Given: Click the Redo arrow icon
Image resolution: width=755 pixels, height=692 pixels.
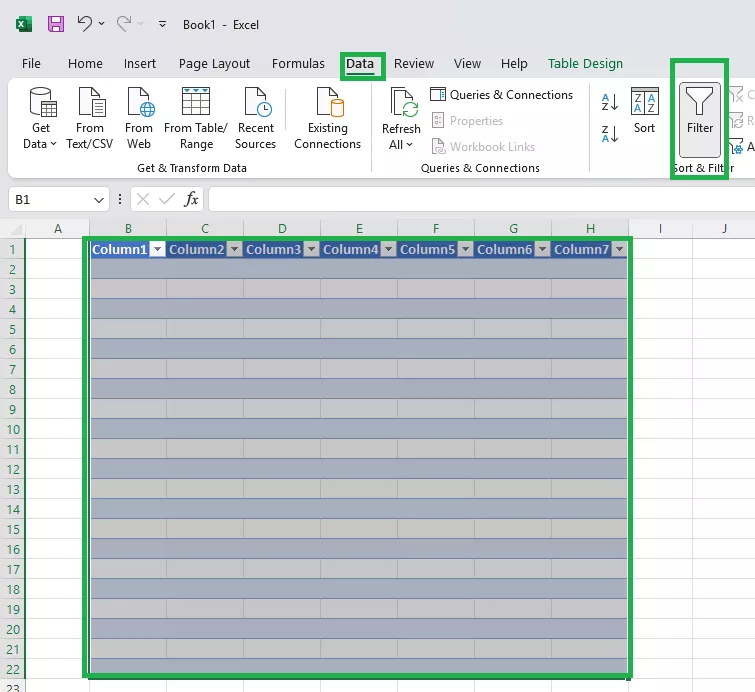Looking at the screenshot, I should [x=124, y=24].
